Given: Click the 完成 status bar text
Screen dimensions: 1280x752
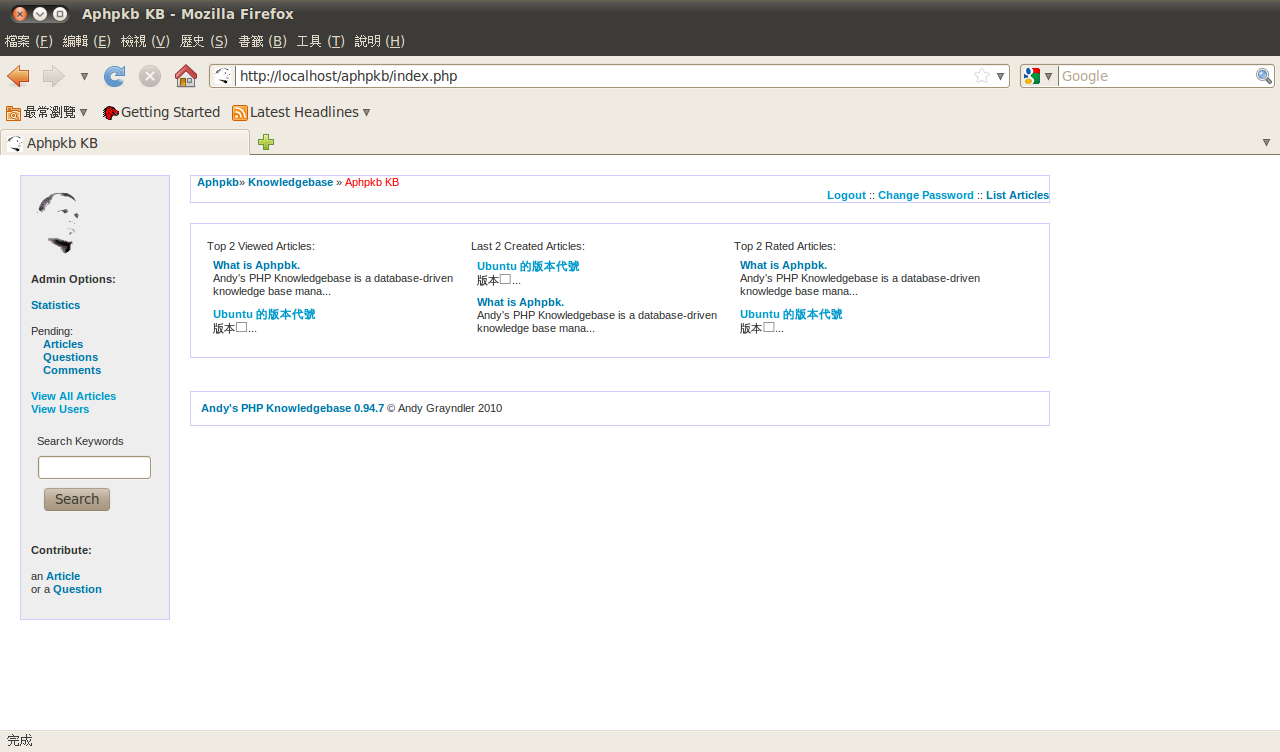Looking at the screenshot, I should click(19, 740).
